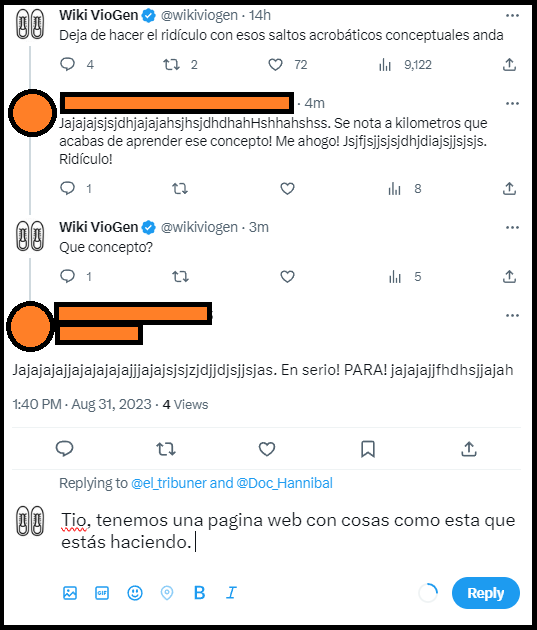The image size is (537, 630).
Task: Like the "Que concepto?" tweet
Action: click(287, 276)
